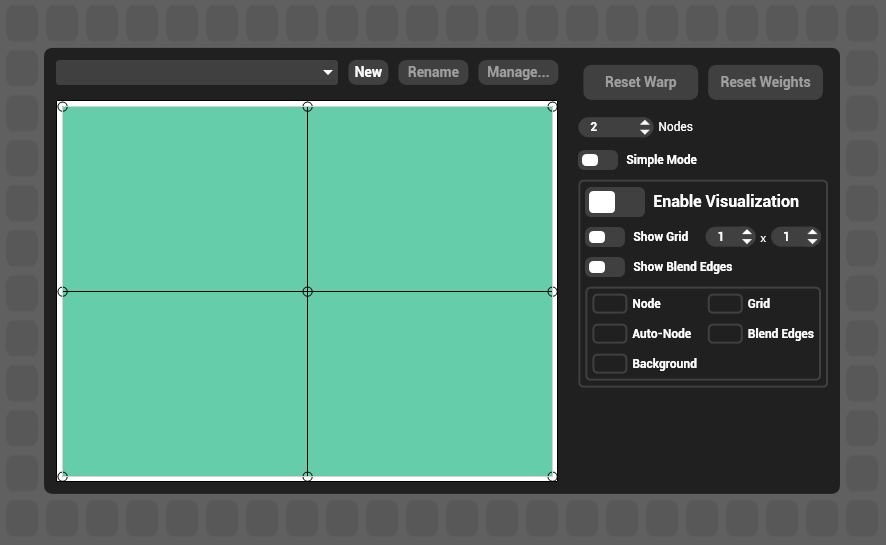Select the center warp node
The height and width of the screenshot is (545, 886).
pyautogui.click(x=307, y=291)
